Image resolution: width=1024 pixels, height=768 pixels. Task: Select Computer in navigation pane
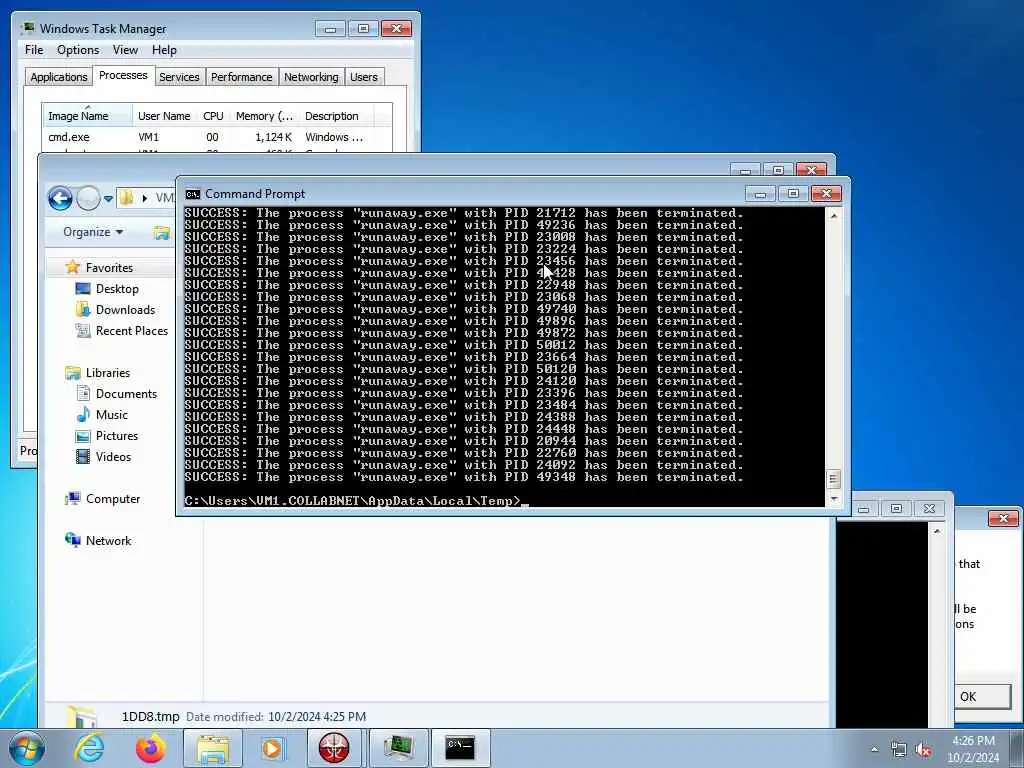(113, 499)
